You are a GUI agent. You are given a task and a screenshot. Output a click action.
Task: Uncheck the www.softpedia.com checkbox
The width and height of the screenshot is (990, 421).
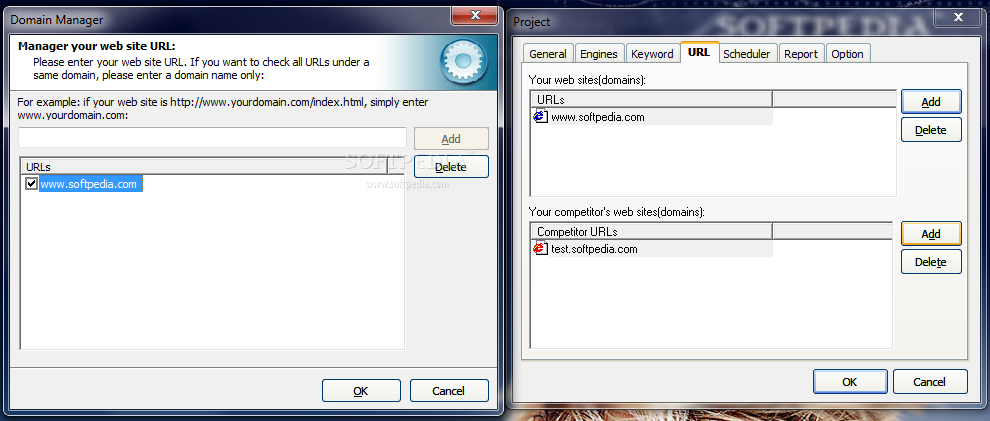(x=32, y=184)
